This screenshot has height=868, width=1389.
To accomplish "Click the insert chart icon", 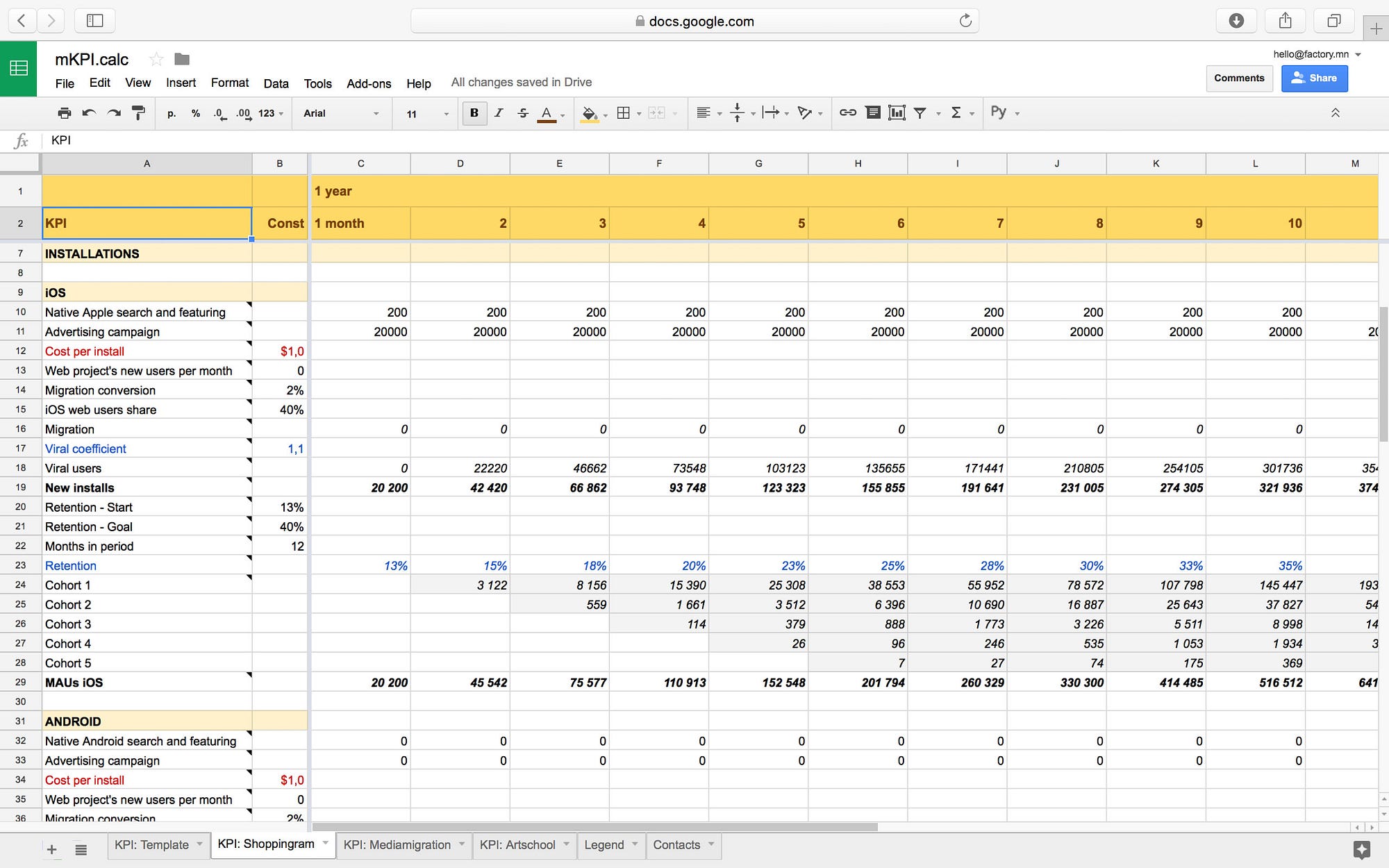I will pyautogui.click(x=897, y=112).
